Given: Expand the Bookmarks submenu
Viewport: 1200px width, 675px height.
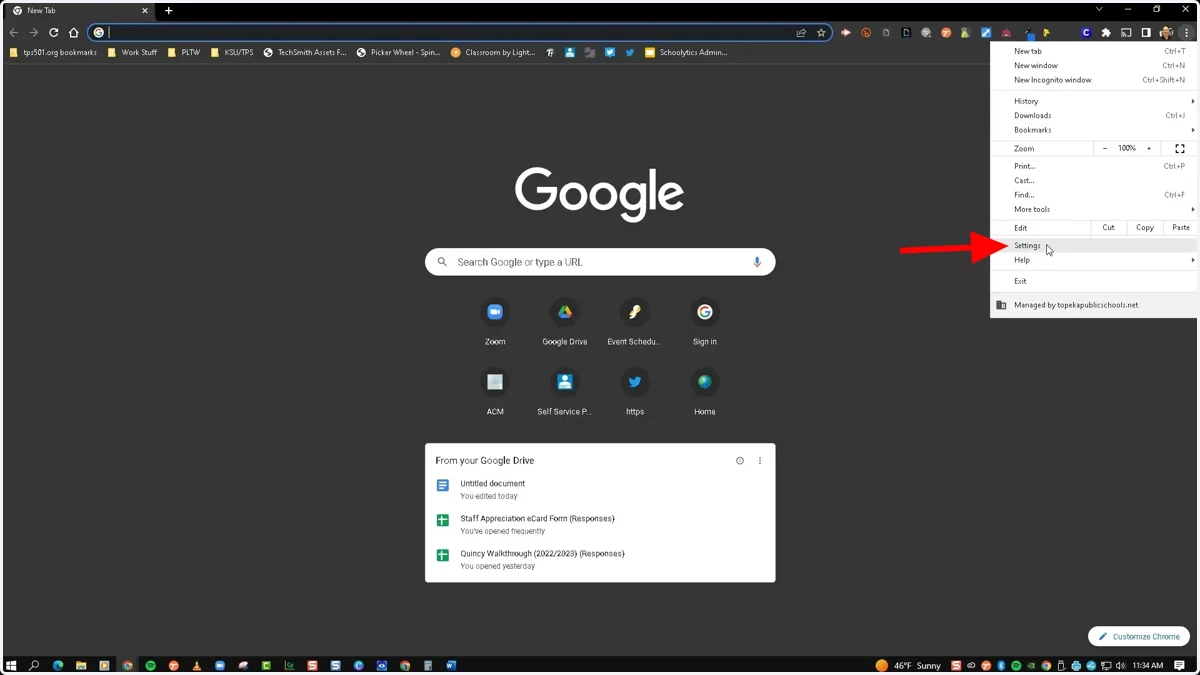Looking at the screenshot, I should (1093, 130).
